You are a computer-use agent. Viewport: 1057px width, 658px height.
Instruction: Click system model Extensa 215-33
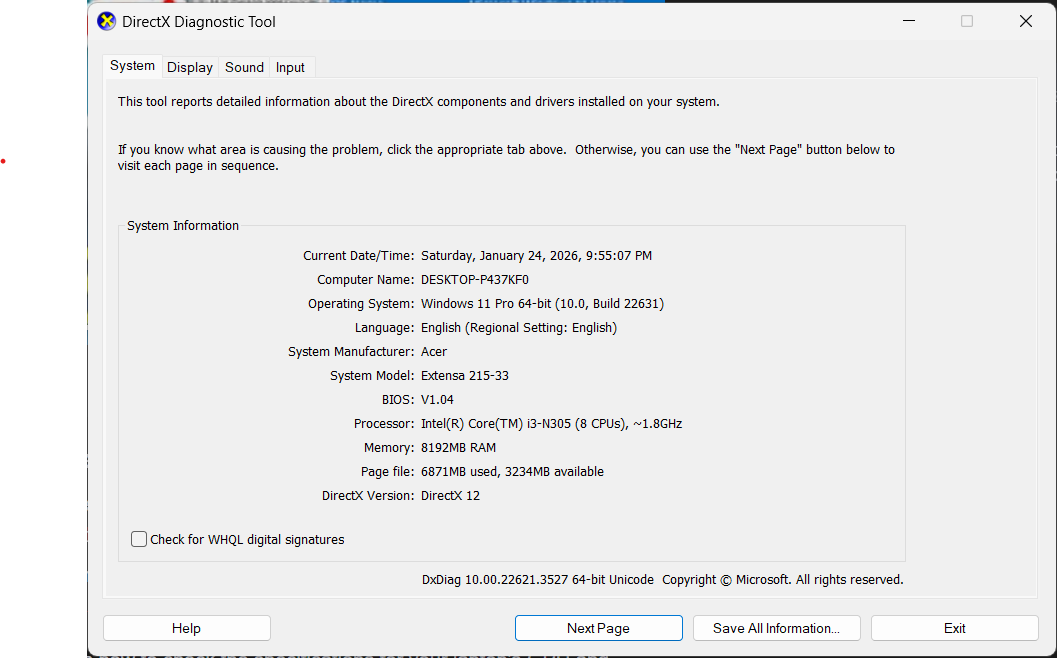464,376
